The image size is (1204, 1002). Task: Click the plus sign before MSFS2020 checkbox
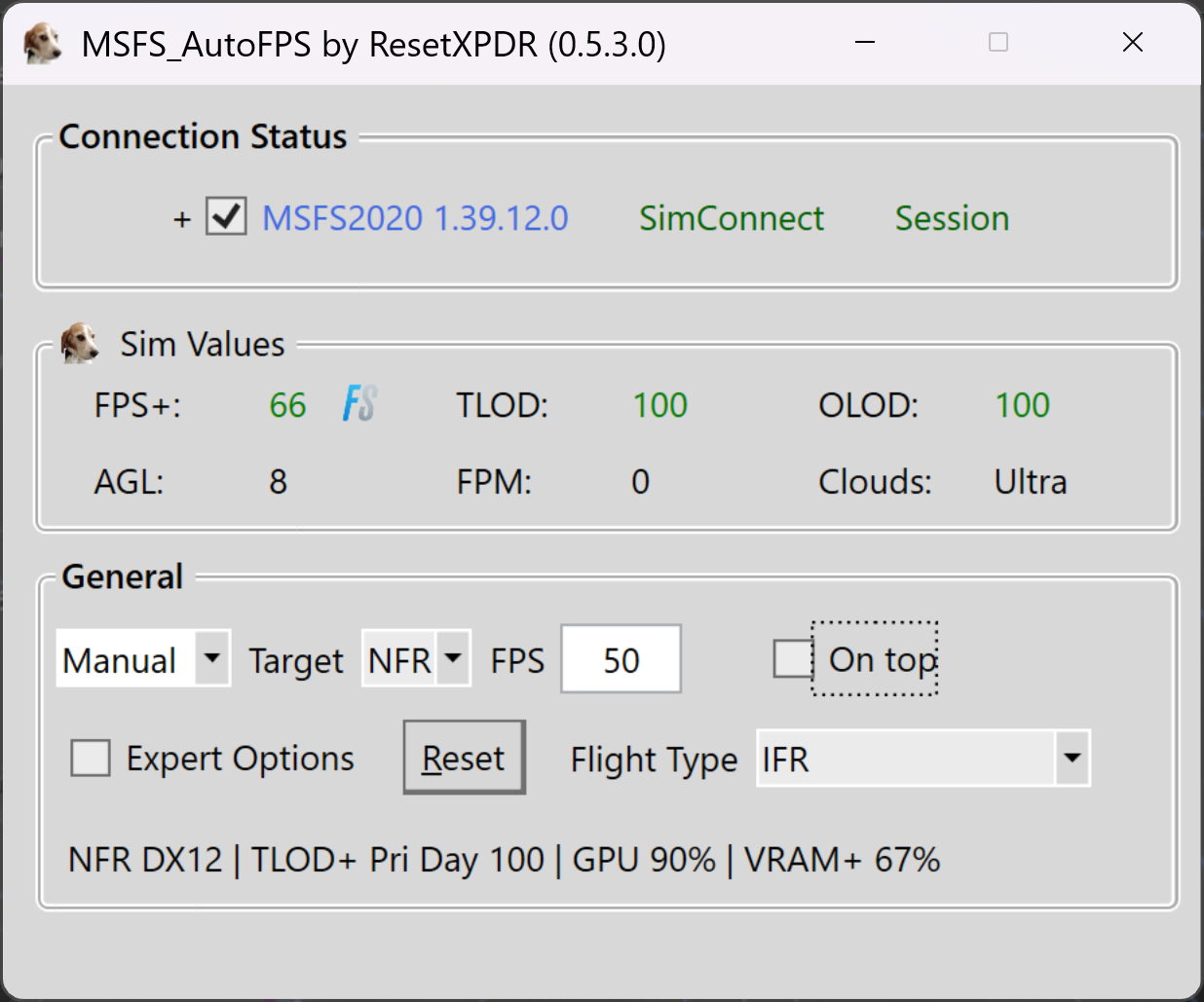[x=182, y=219]
